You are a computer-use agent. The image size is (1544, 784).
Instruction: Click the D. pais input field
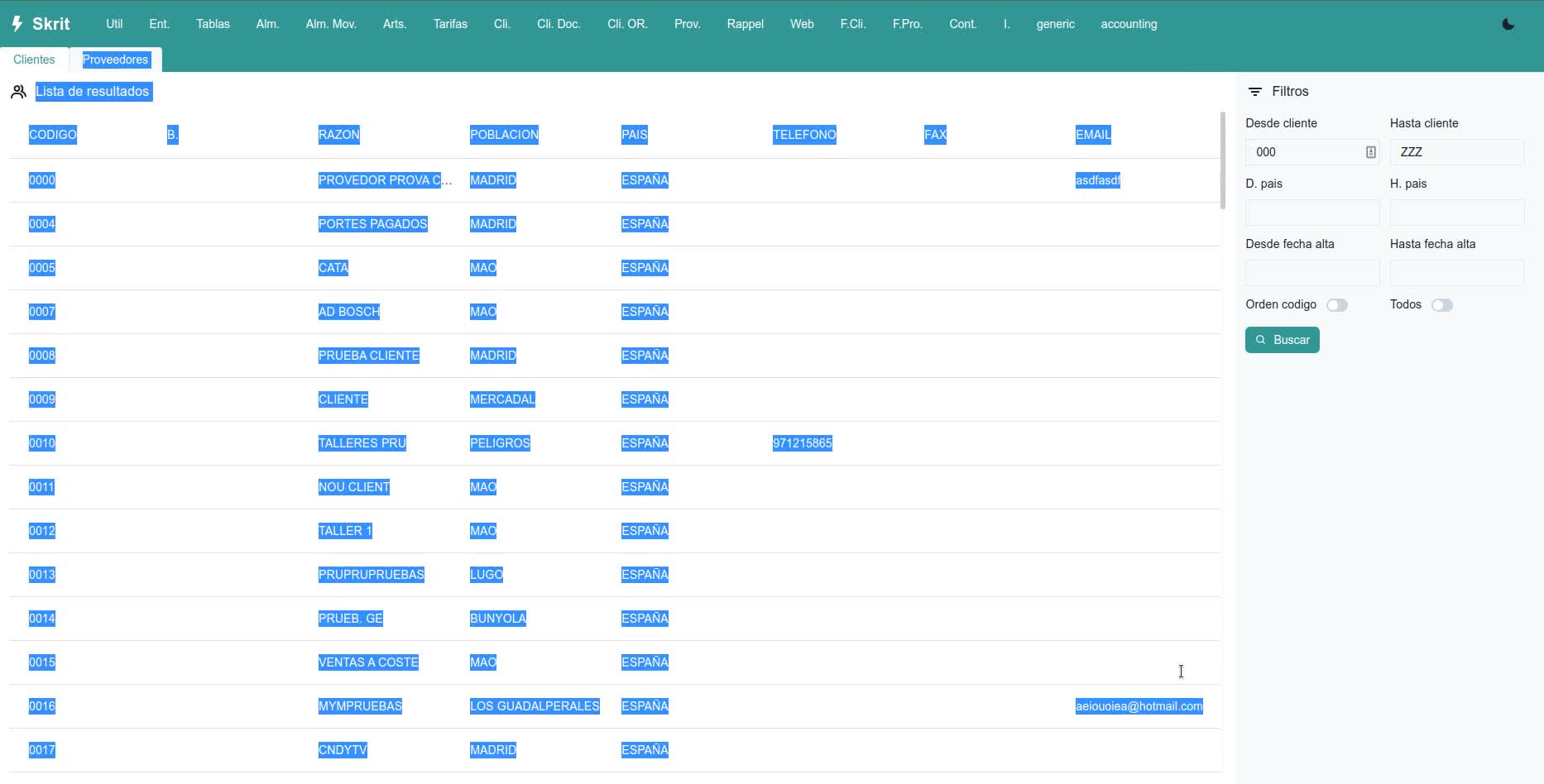click(x=1312, y=213)
